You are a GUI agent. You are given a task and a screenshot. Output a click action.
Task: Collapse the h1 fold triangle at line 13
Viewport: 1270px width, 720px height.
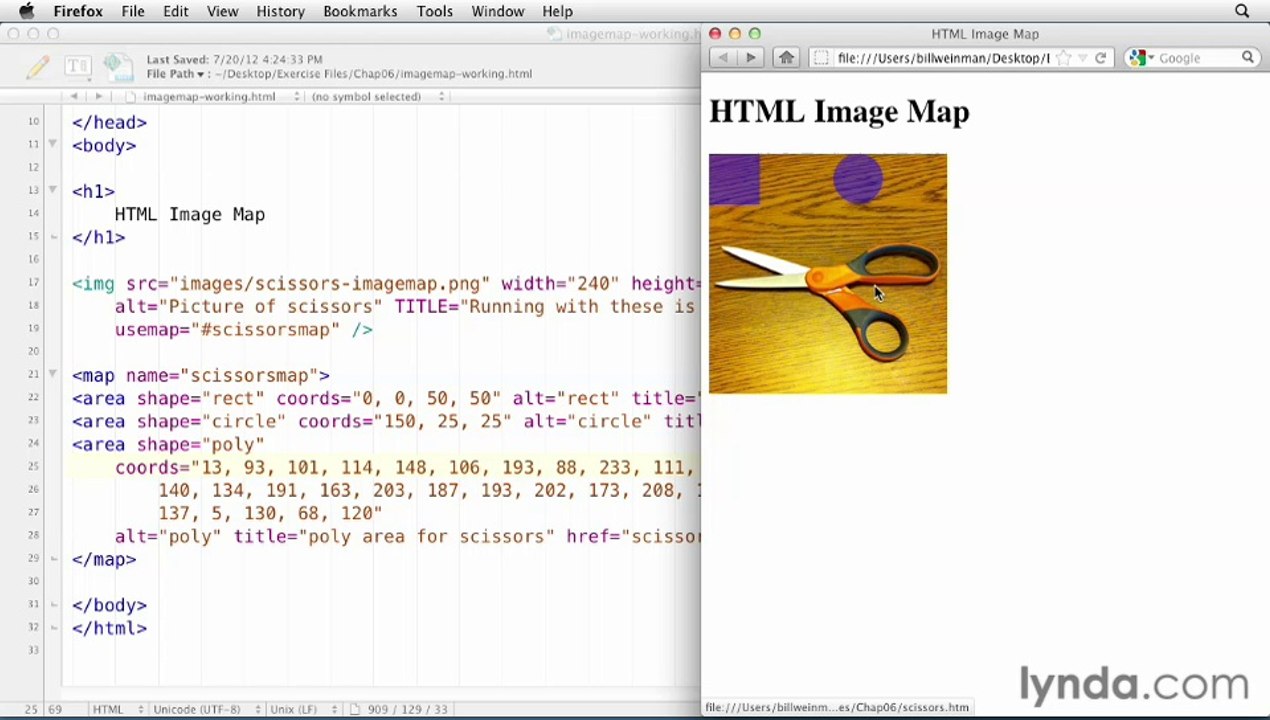53,190
